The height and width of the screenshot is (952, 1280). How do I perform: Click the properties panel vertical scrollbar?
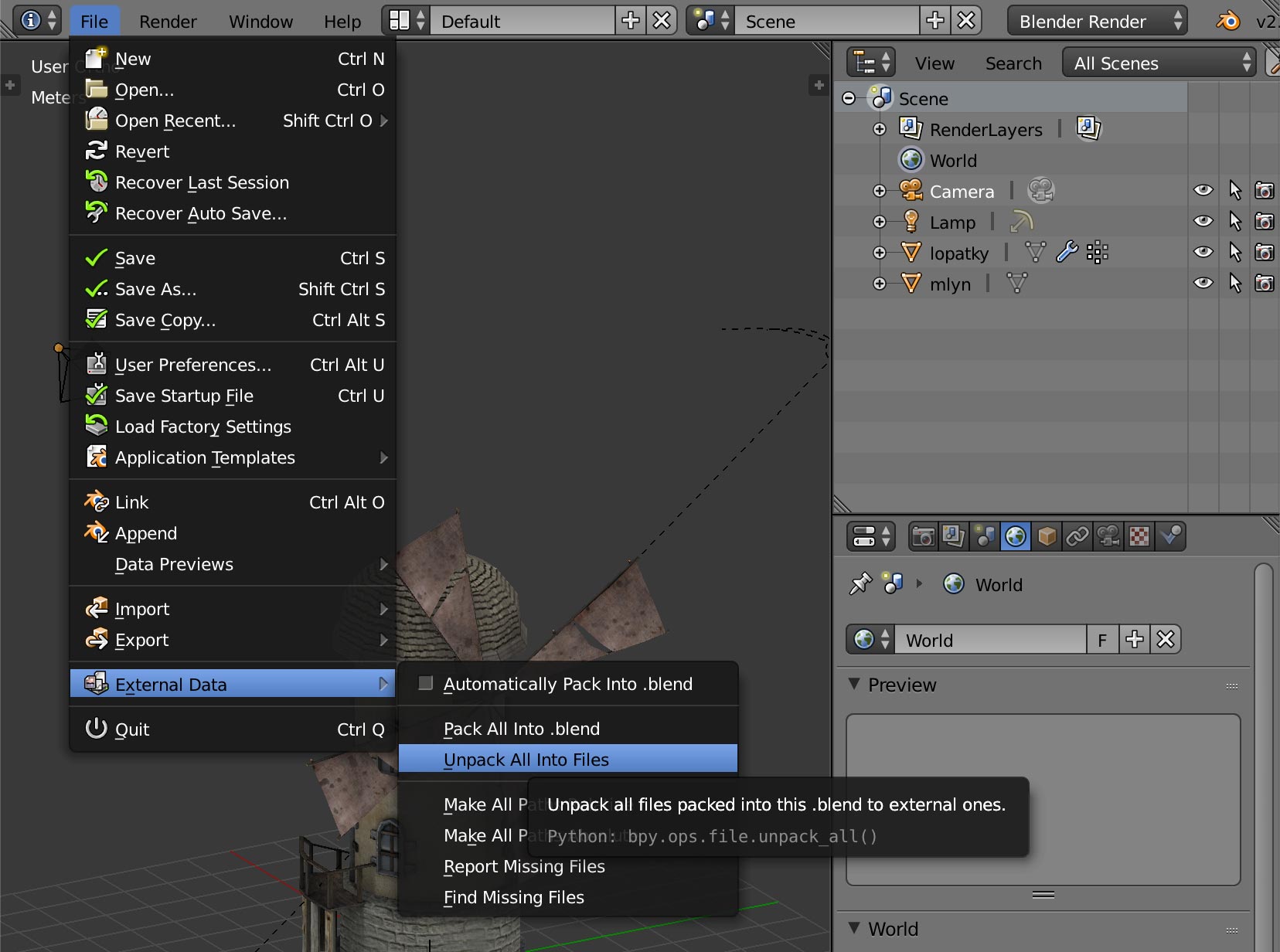click(1263, 734)
